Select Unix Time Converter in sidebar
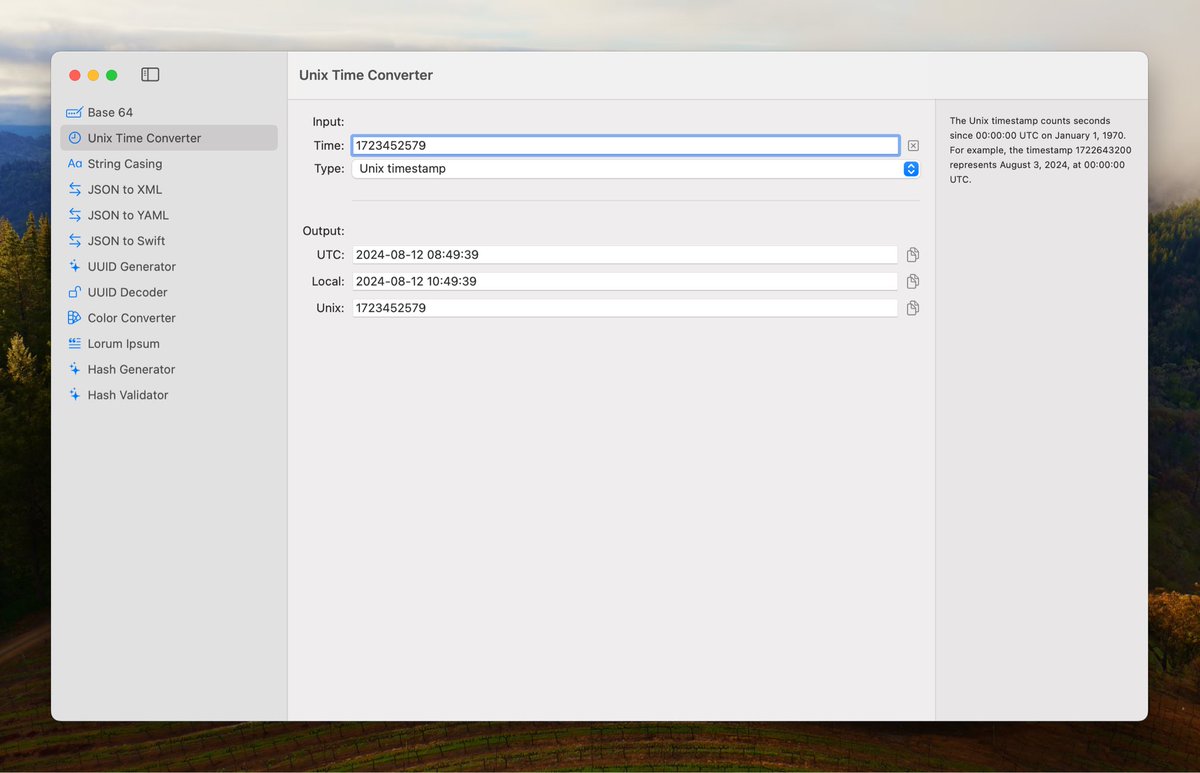This screenshot has height=773, width=1200. 169,138
